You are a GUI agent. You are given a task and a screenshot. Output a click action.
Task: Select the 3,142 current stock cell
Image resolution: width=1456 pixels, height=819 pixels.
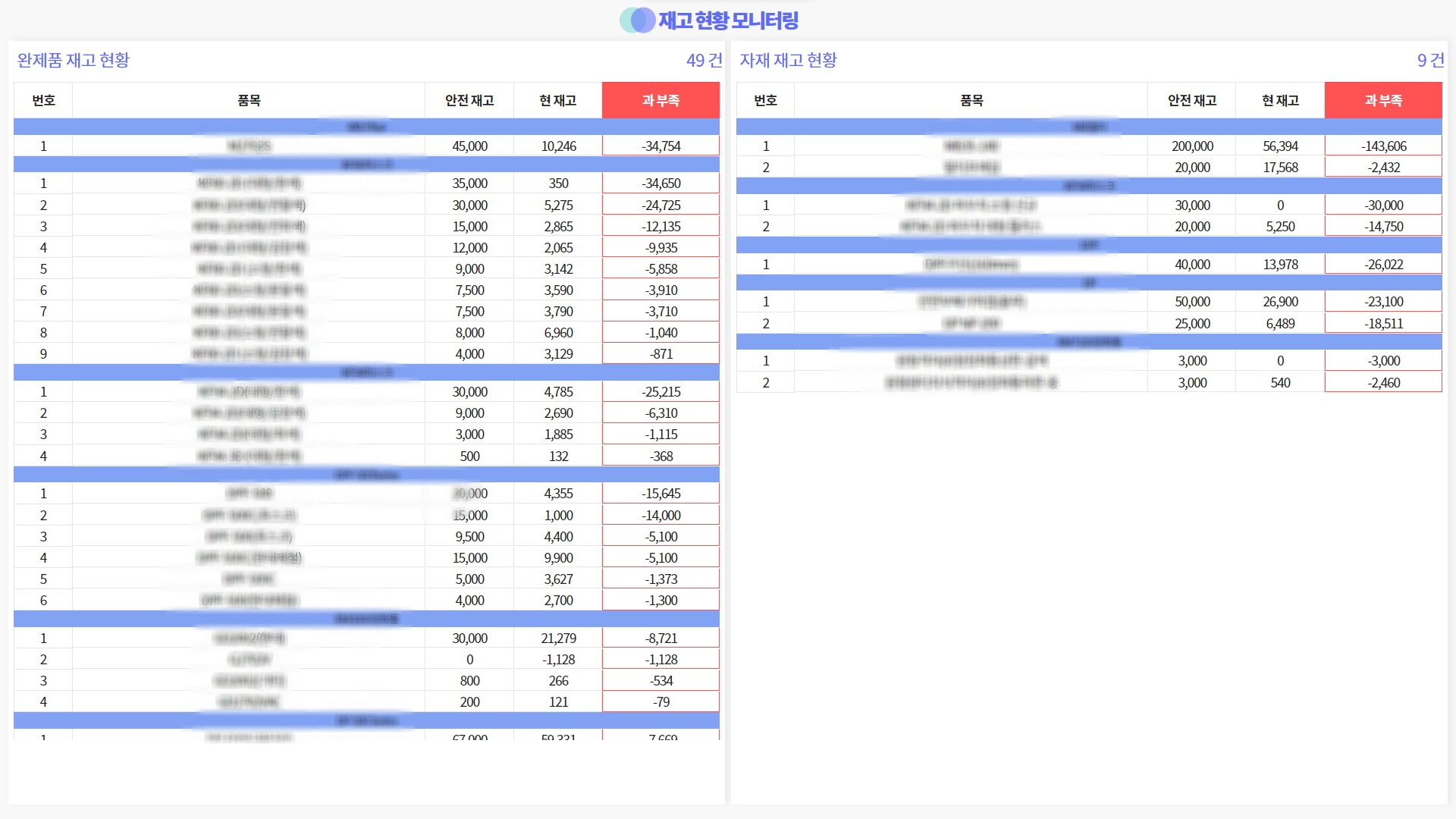click(x=558, y=268)
